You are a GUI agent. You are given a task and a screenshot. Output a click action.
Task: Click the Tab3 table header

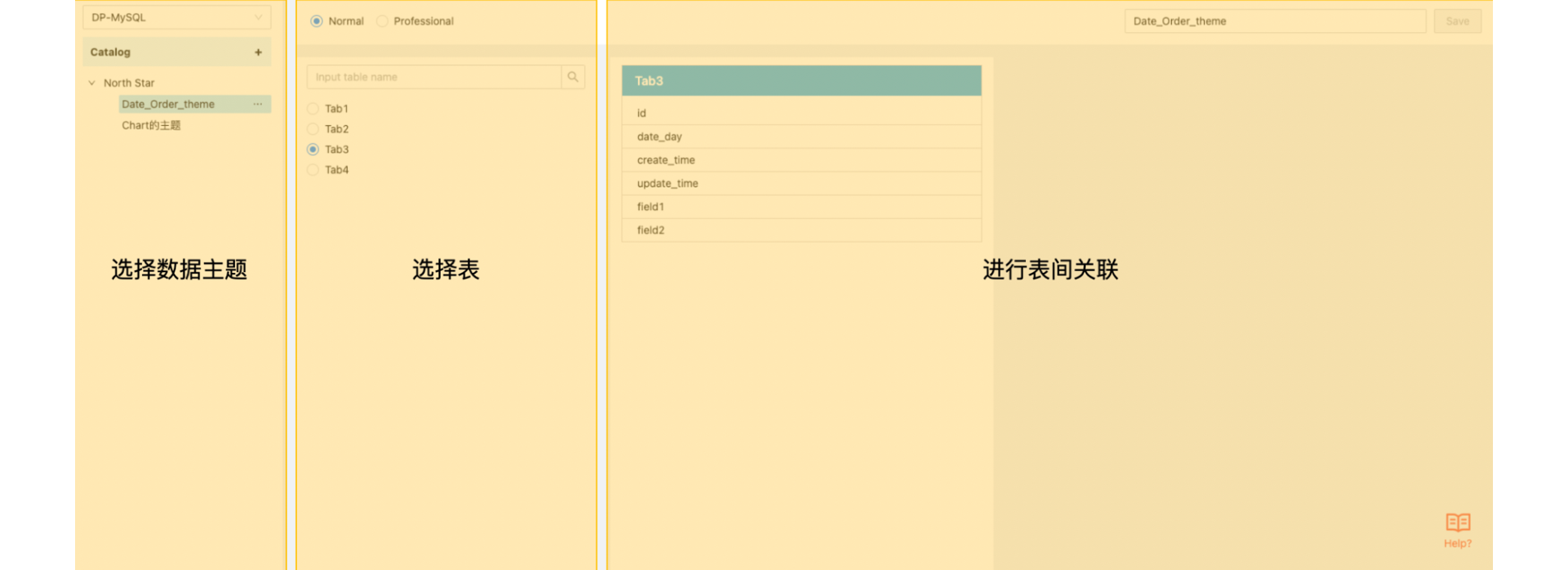coord(802,80)
